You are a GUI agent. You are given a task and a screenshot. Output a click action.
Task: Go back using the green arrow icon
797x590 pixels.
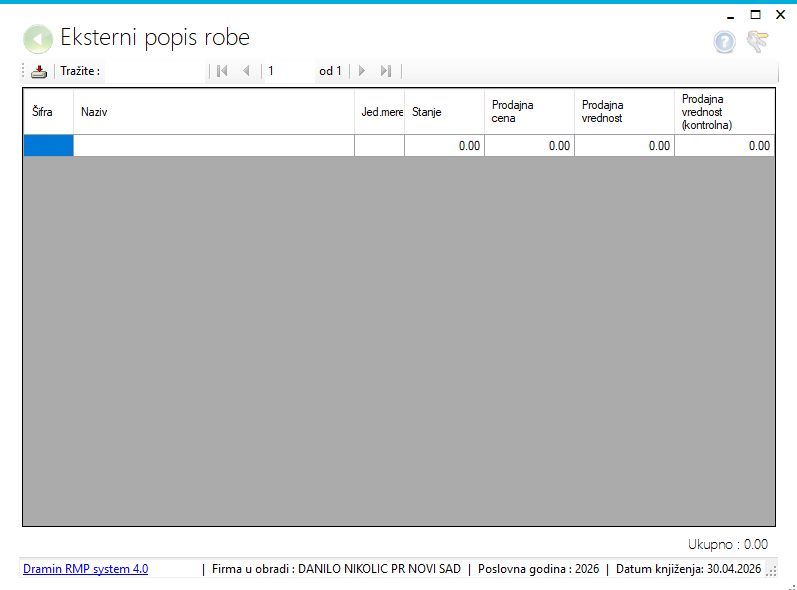(x=38, y=39)
